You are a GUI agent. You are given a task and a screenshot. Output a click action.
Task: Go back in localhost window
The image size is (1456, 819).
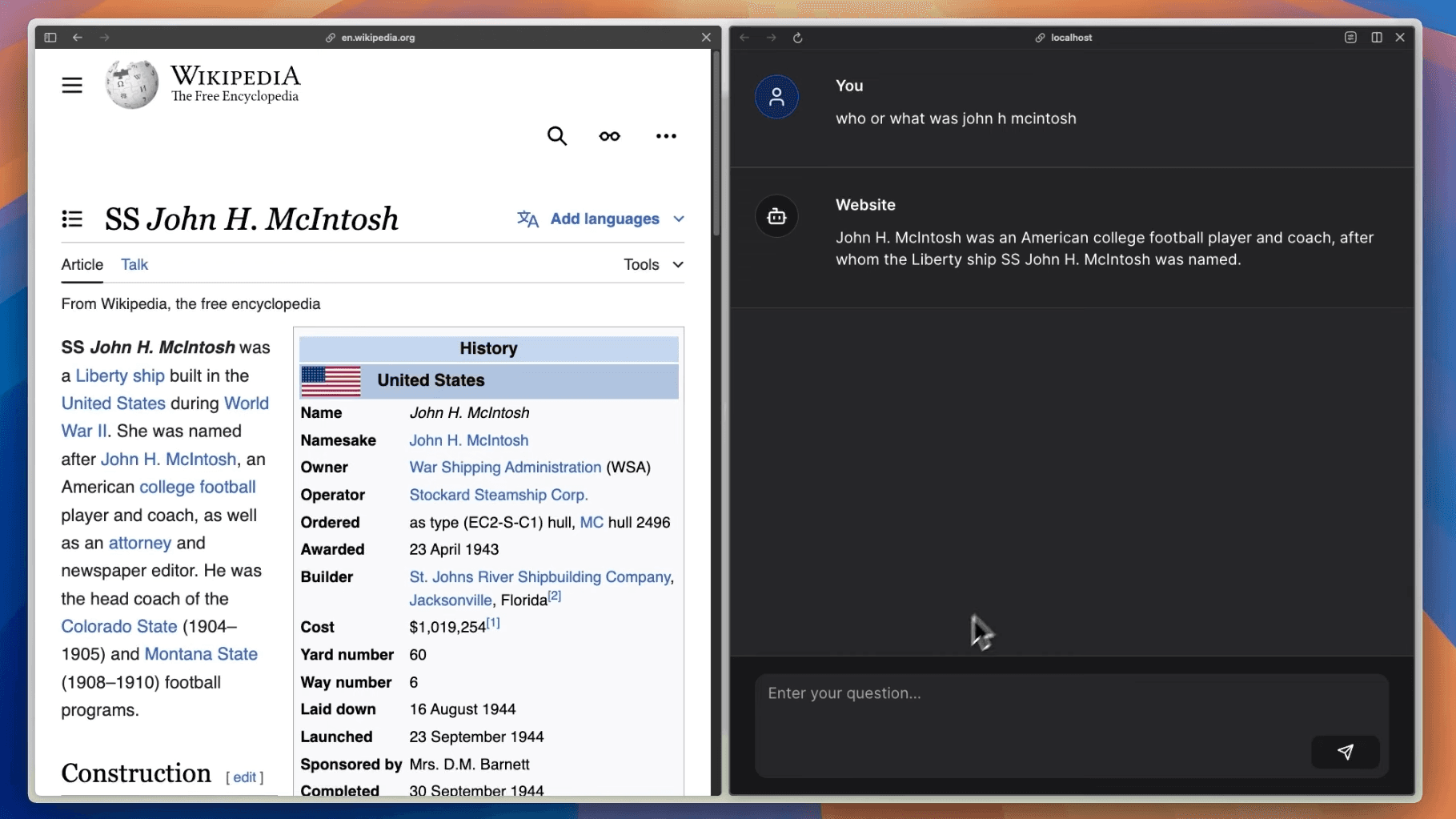pyautogui.click(x=744, y=38)
